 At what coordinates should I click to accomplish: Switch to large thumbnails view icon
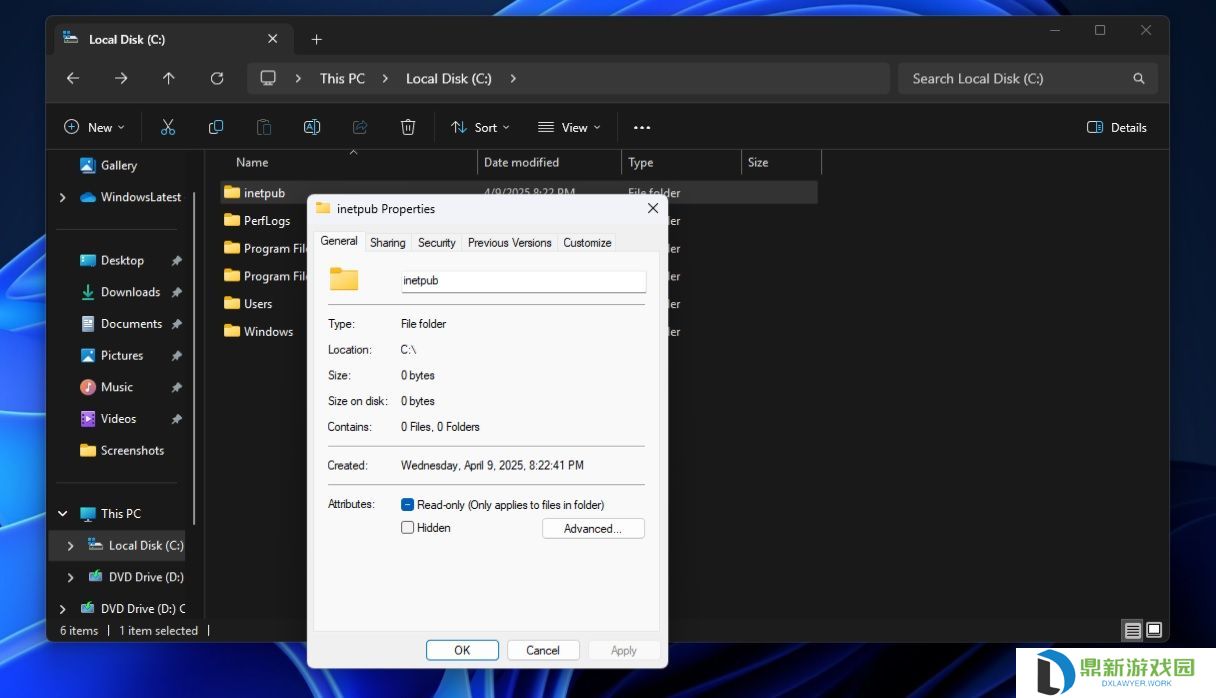(x=1154, y=630)
